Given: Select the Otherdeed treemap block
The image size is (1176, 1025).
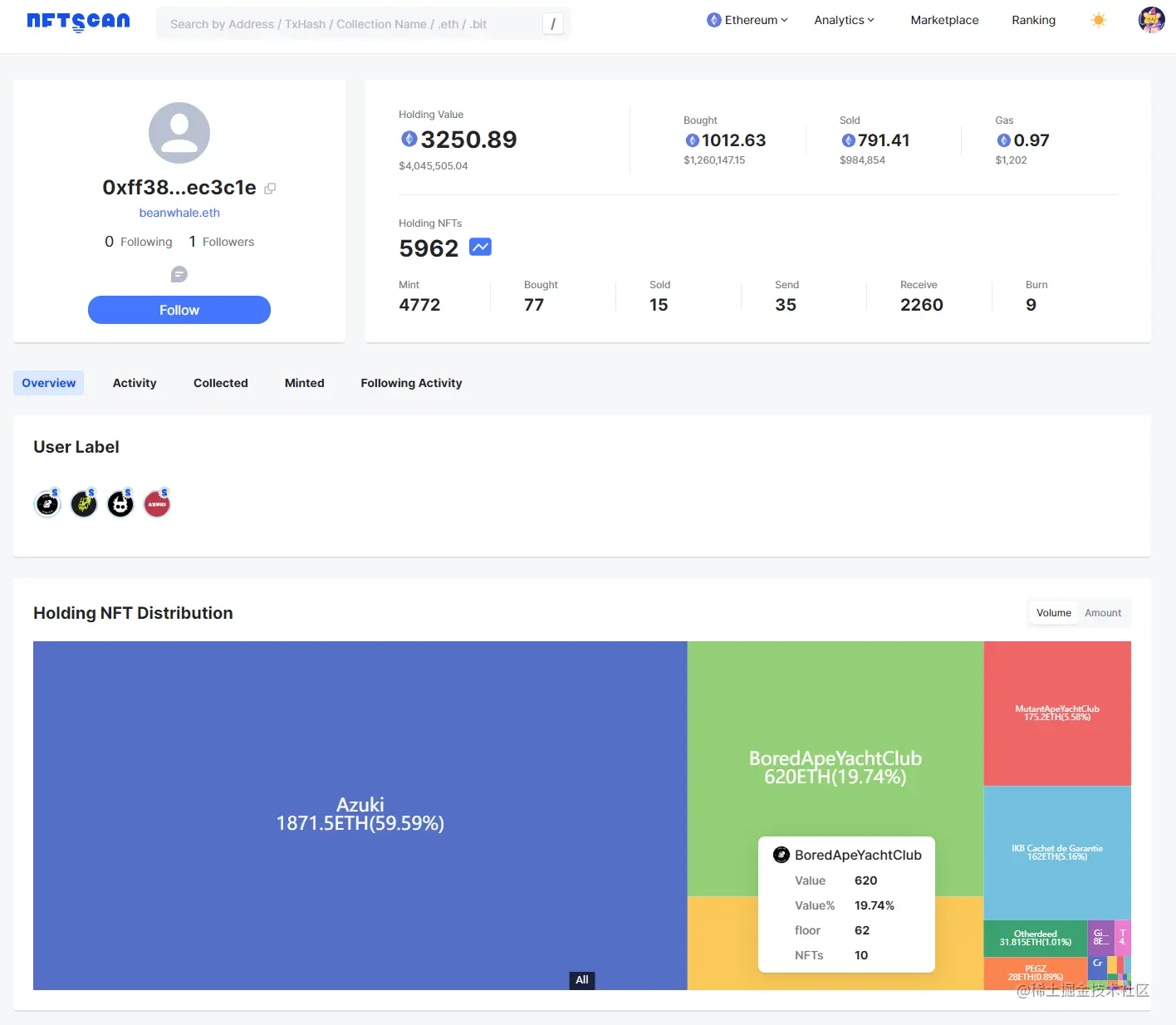Looking at the screenshot, I should coord(1036,938).
